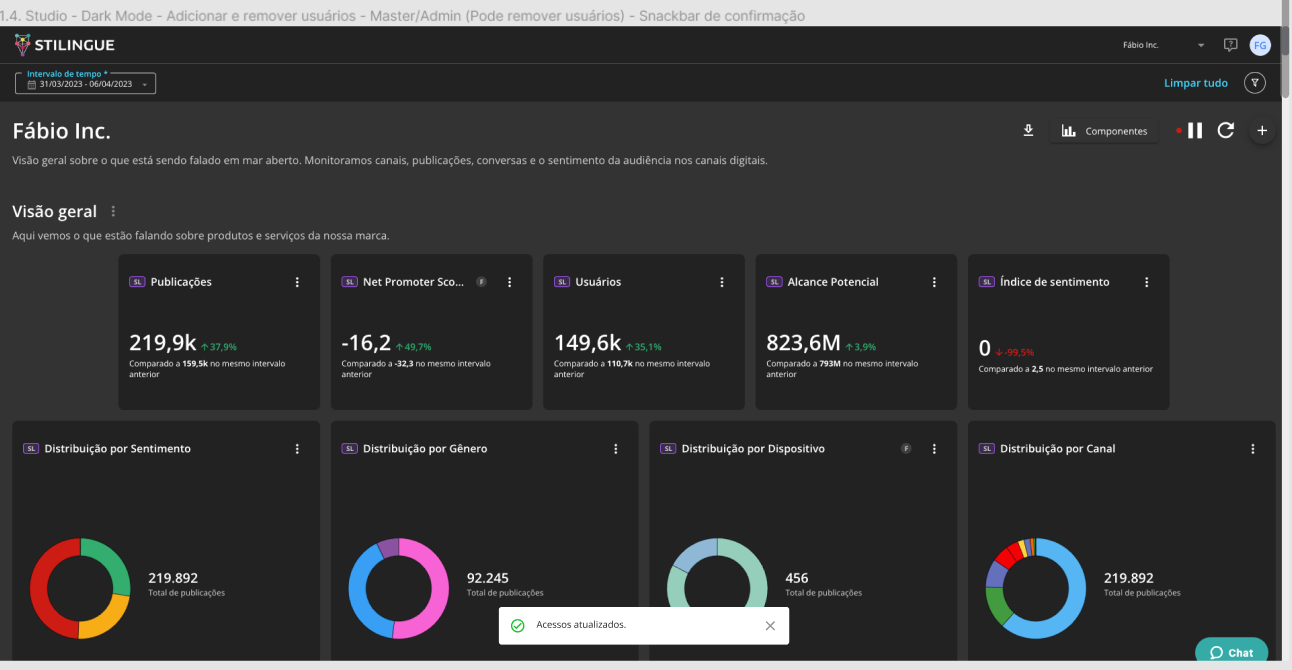The width and height of the screenshot is (1292, 670).
Task: Click the Stilingue logo
Action: point(65,45)
